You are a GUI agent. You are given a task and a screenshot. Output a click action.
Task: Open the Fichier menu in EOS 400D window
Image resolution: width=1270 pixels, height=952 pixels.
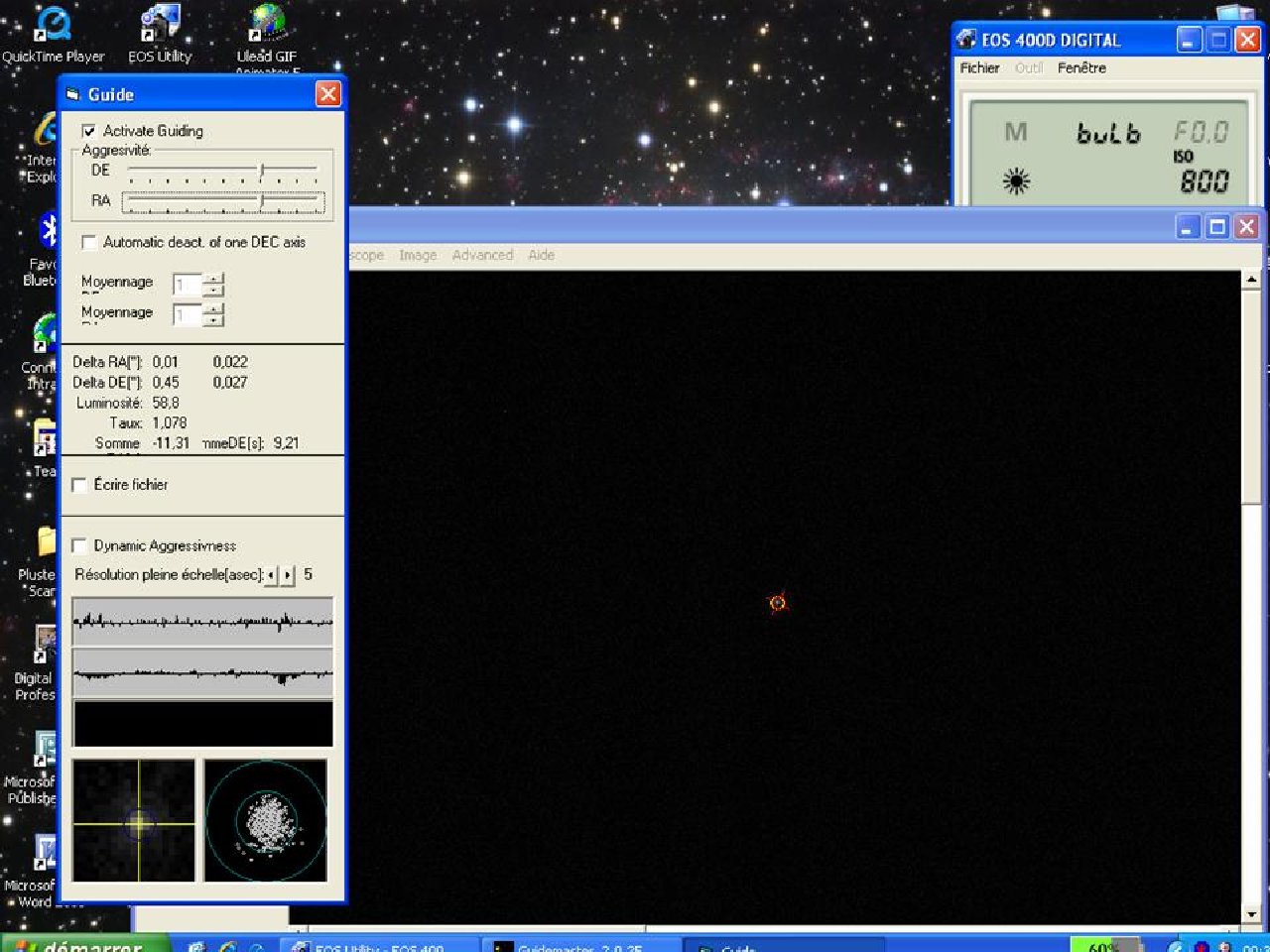point(979,67)
